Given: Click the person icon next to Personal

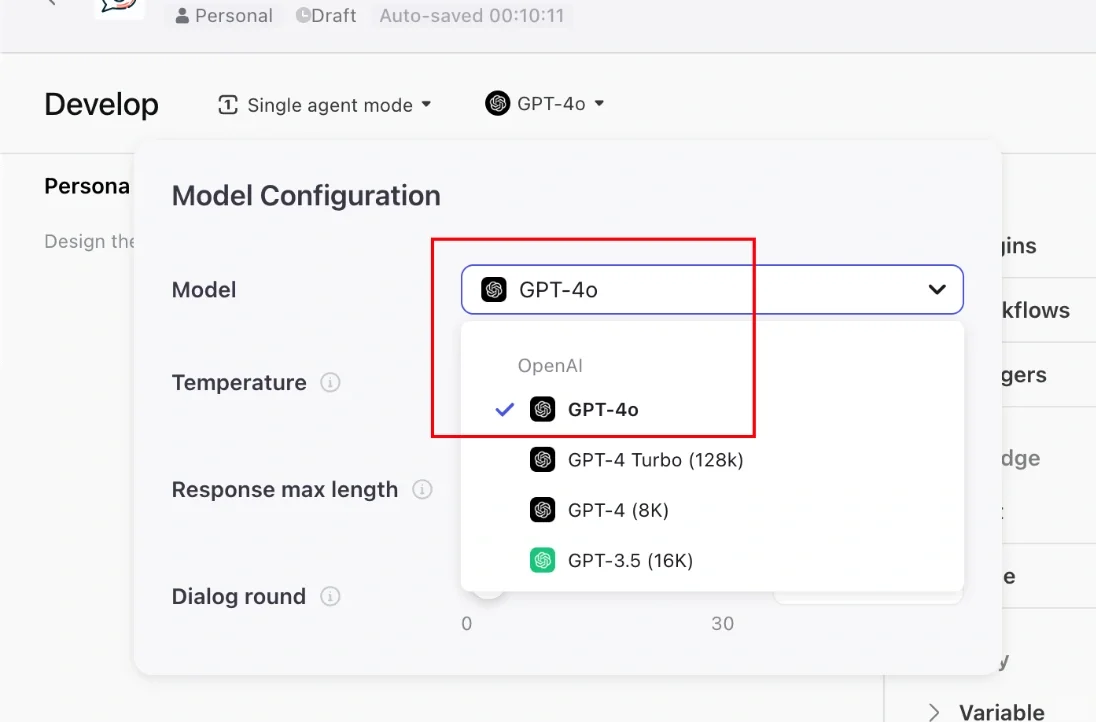Looking at the screenshot, I should click(182, 15).
